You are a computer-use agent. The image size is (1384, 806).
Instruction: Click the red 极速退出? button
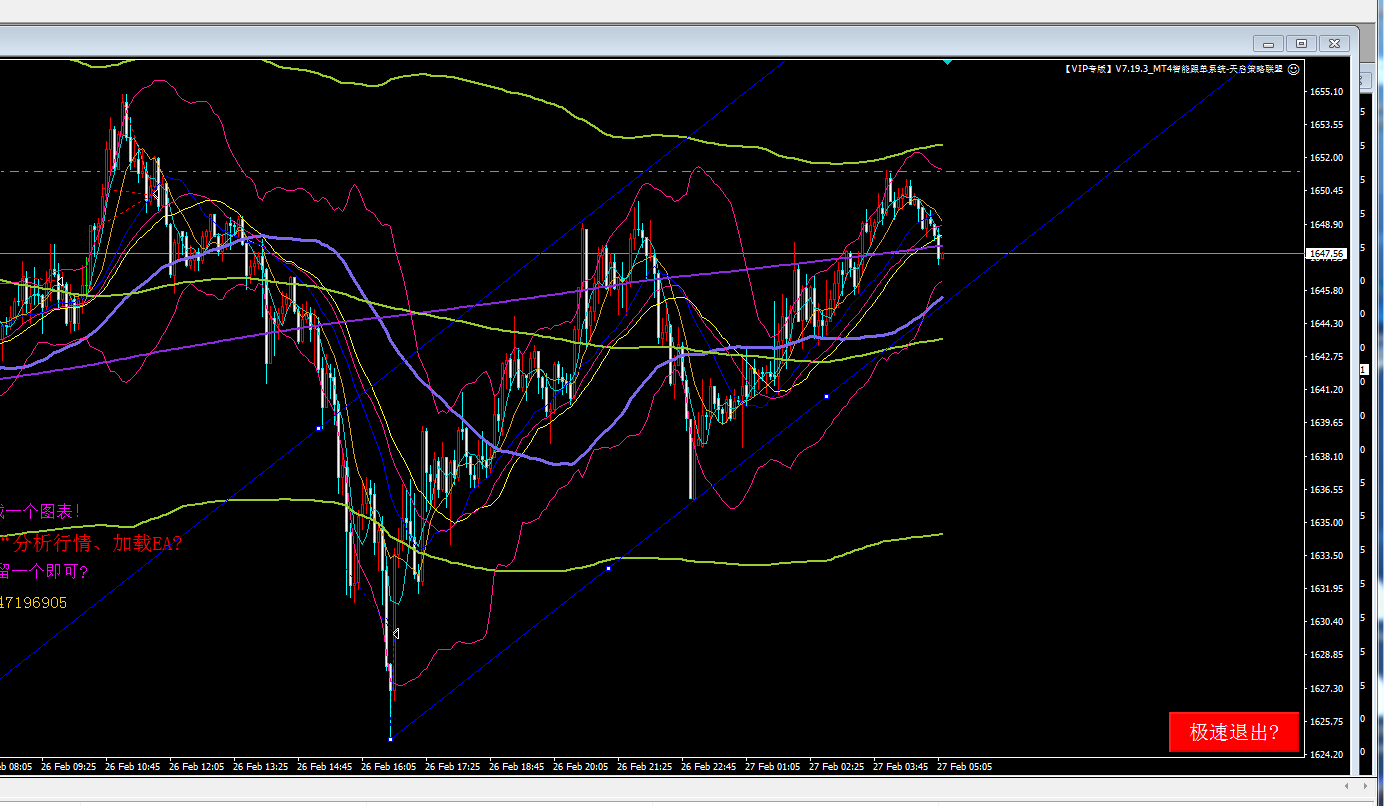(1234, 732)
